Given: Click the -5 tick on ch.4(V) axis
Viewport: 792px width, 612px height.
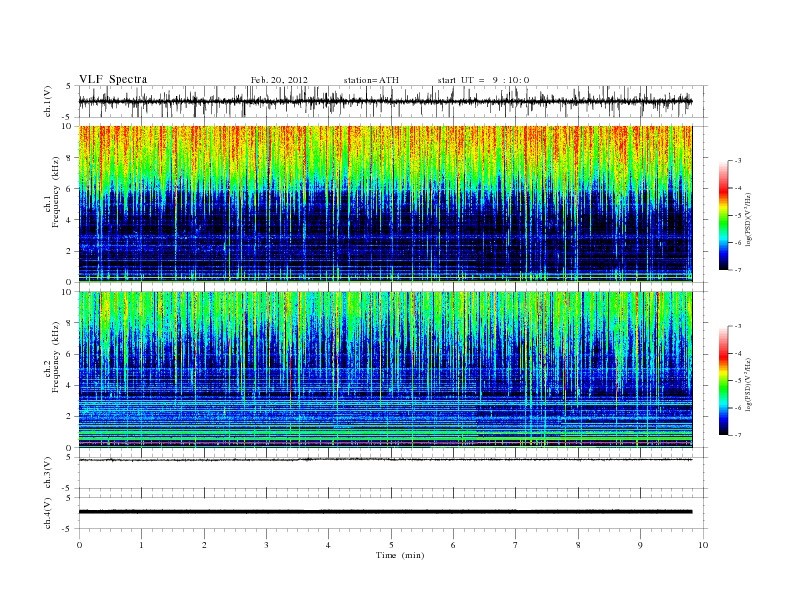Looking at the screenshot, I should tap(67, 529).
